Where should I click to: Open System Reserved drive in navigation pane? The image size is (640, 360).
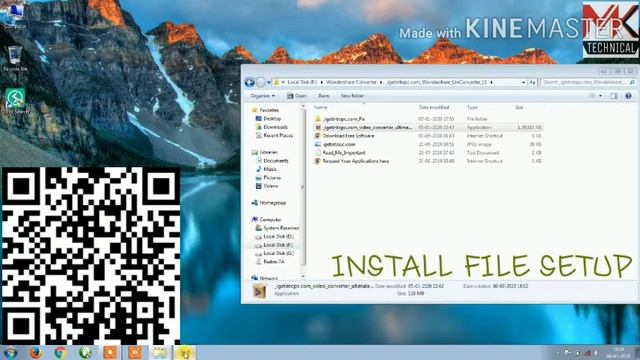click(281, 228)
